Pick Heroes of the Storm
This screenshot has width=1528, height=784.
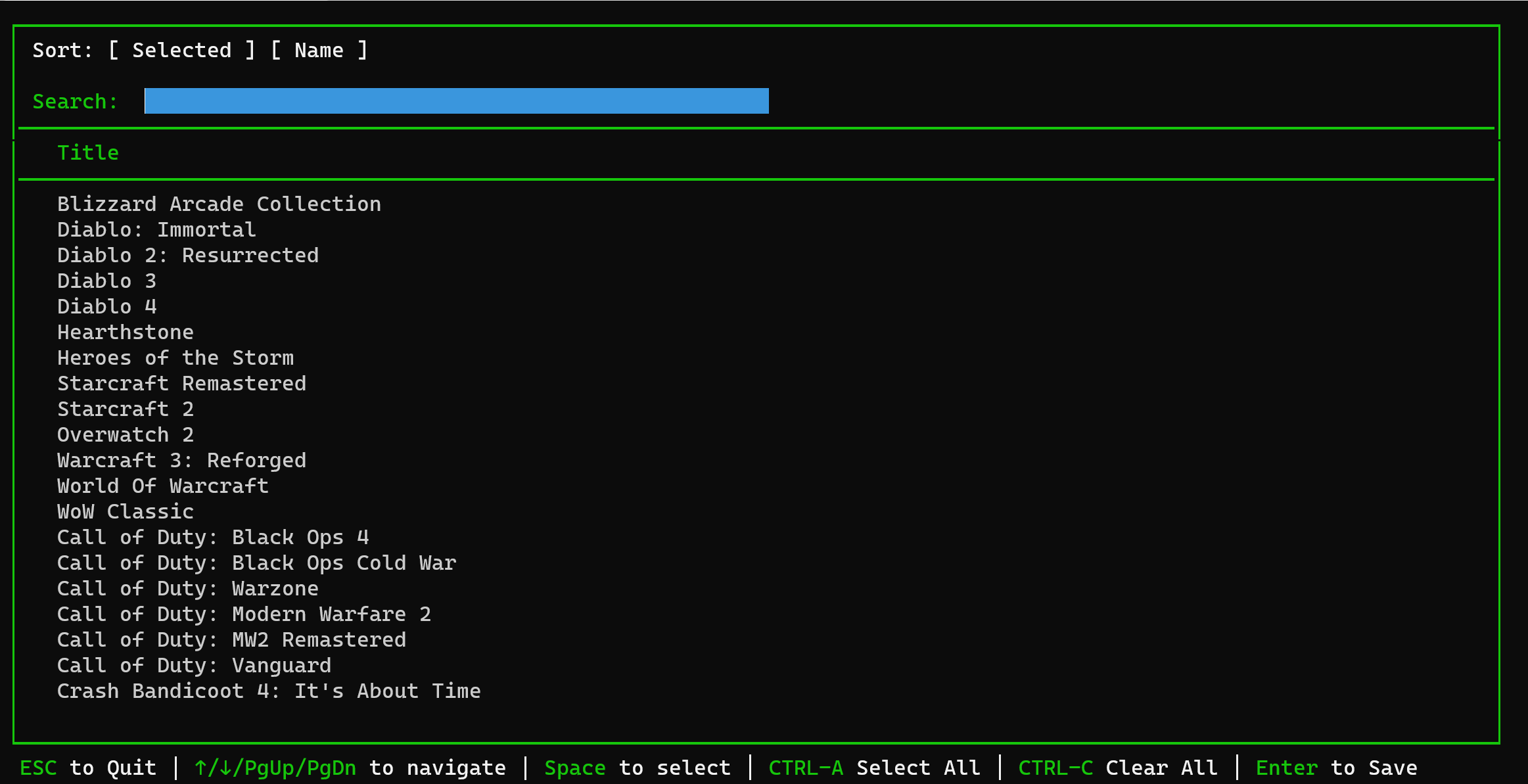point(175,358)
